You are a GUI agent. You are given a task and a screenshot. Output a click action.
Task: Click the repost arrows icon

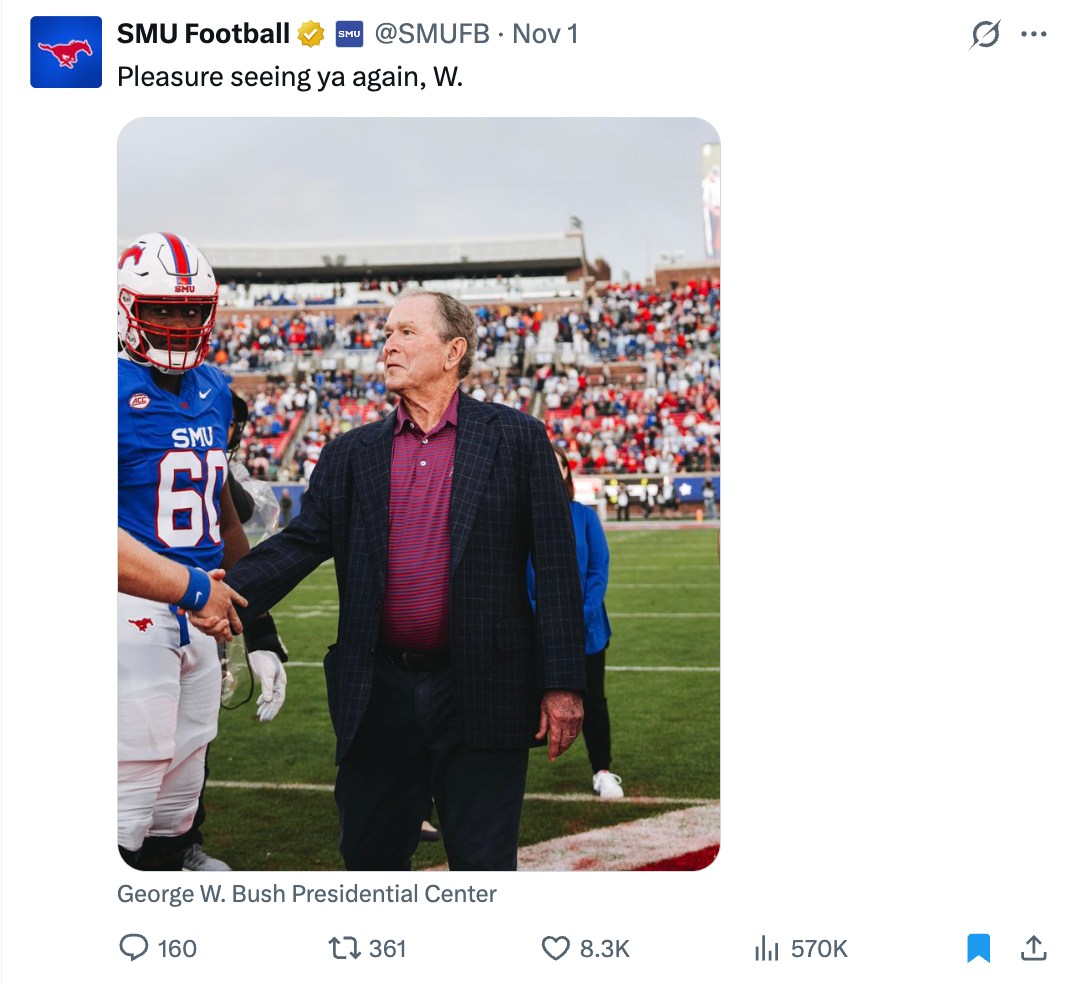345,948
